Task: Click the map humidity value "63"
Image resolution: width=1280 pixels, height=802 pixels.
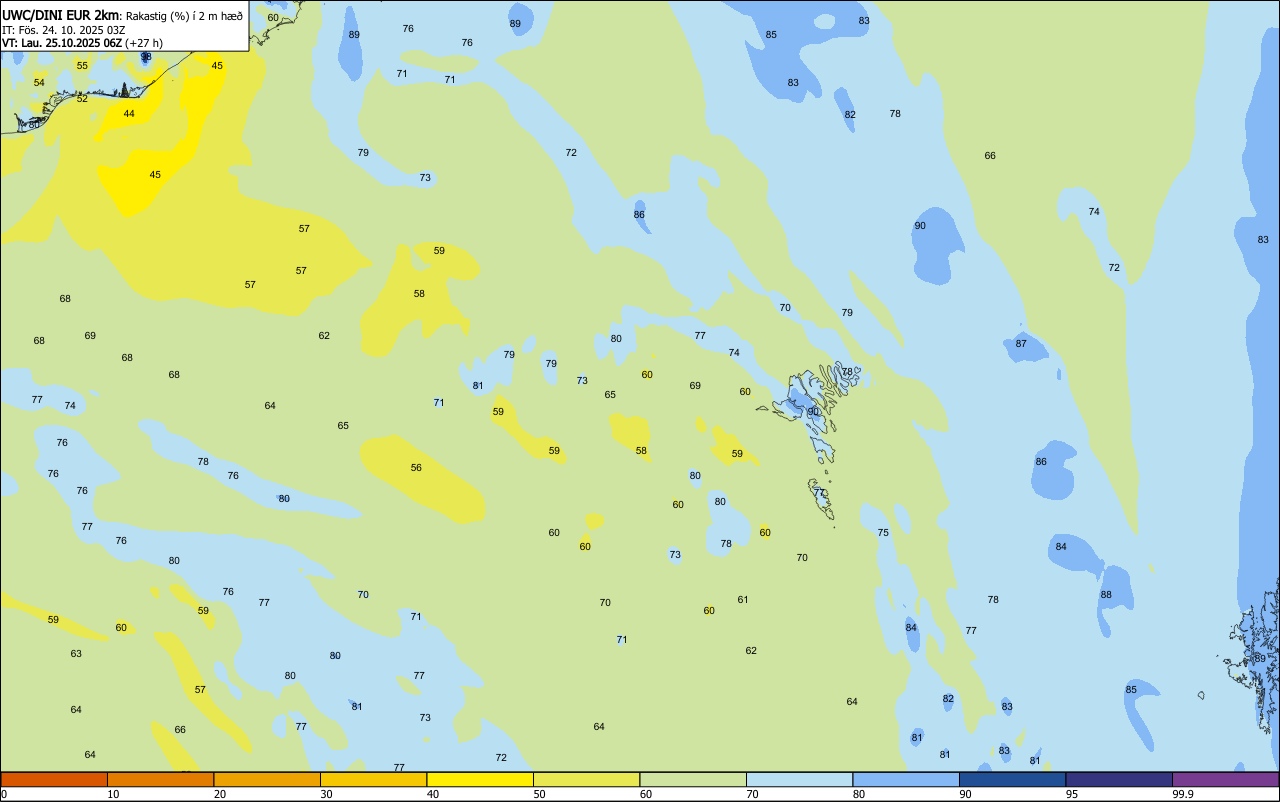Action: [x=76, y=653]
